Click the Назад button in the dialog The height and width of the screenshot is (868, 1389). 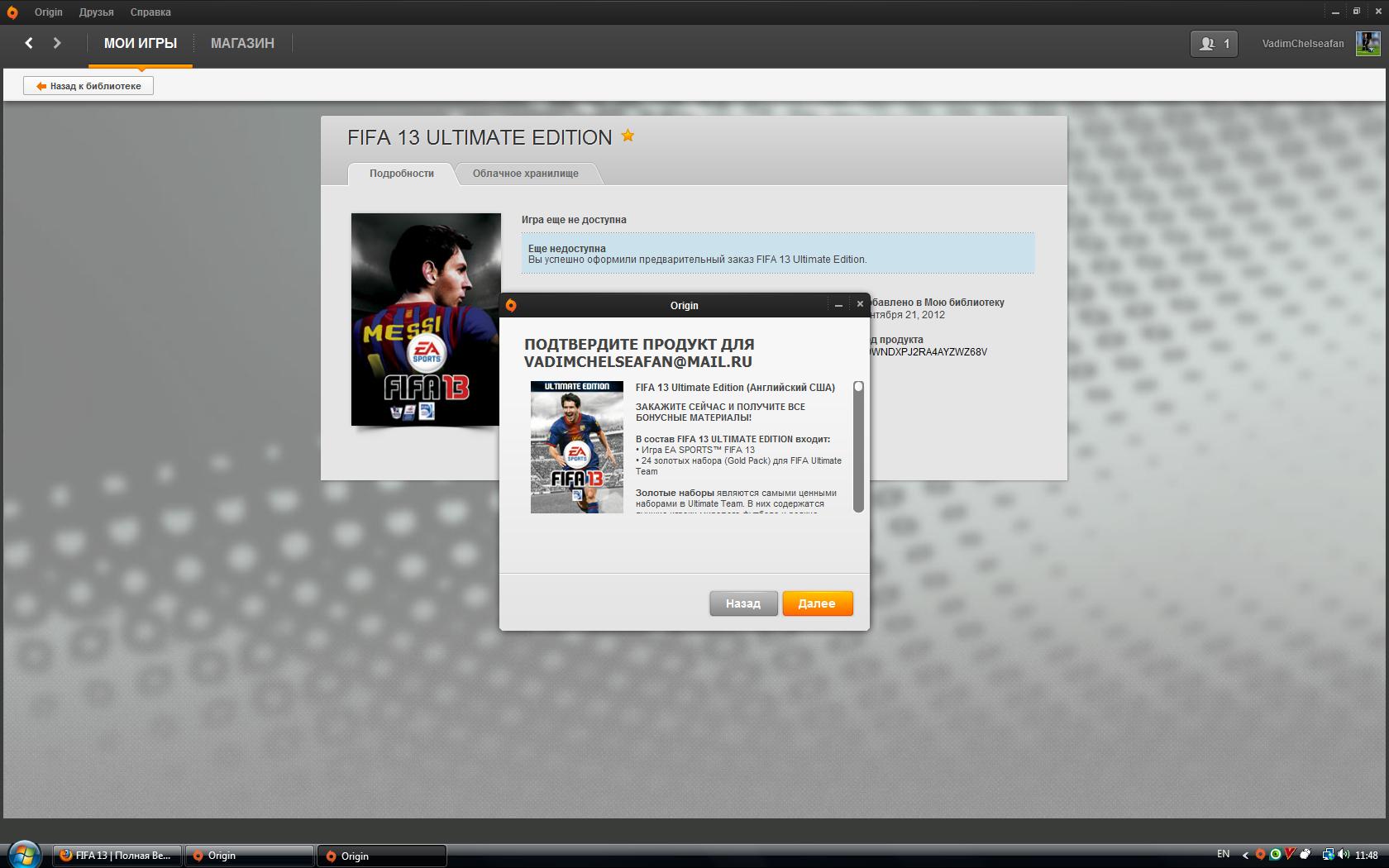coord(743,603)
